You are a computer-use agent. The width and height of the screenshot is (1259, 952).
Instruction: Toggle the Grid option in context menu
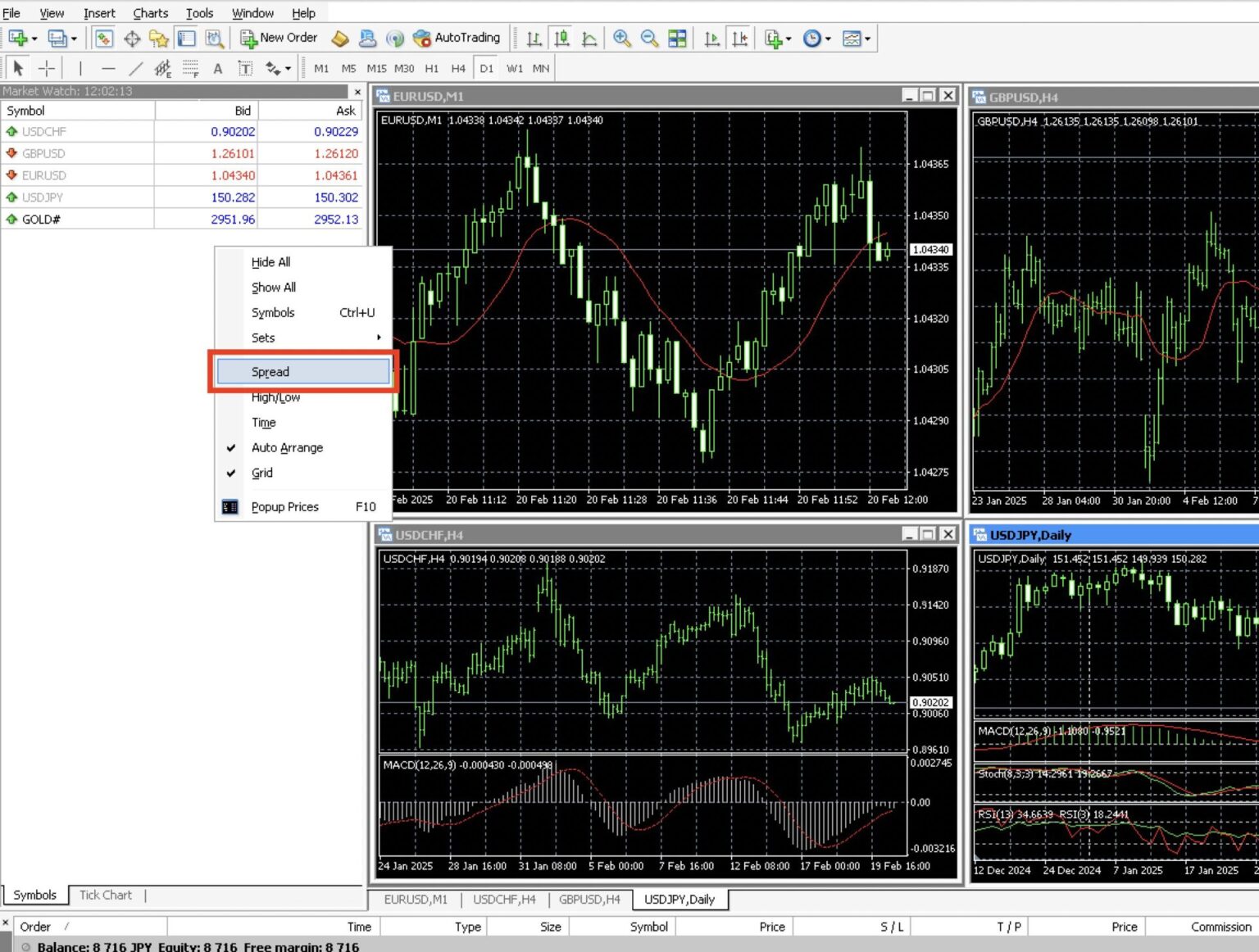coord(262,473)
